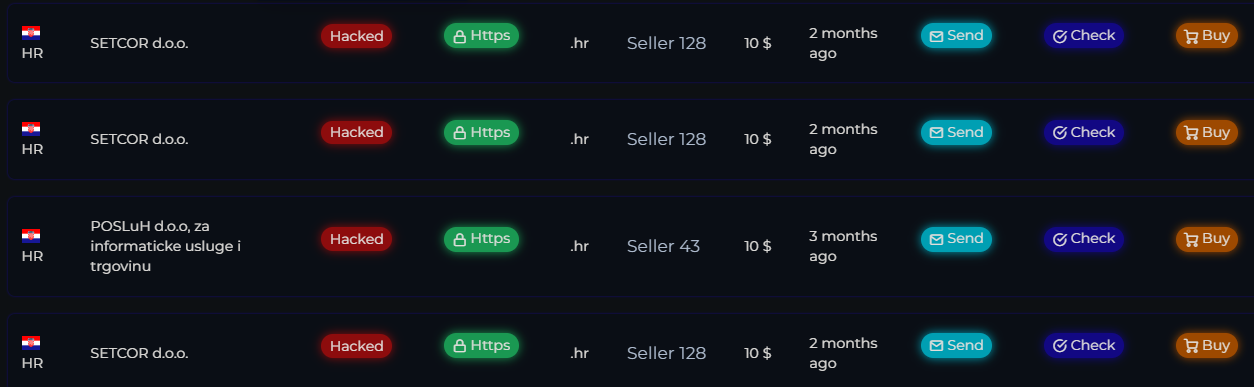Click the Check button for Seller 43's listing
Screen dimensions: 1254x387
coord(1084,239)
